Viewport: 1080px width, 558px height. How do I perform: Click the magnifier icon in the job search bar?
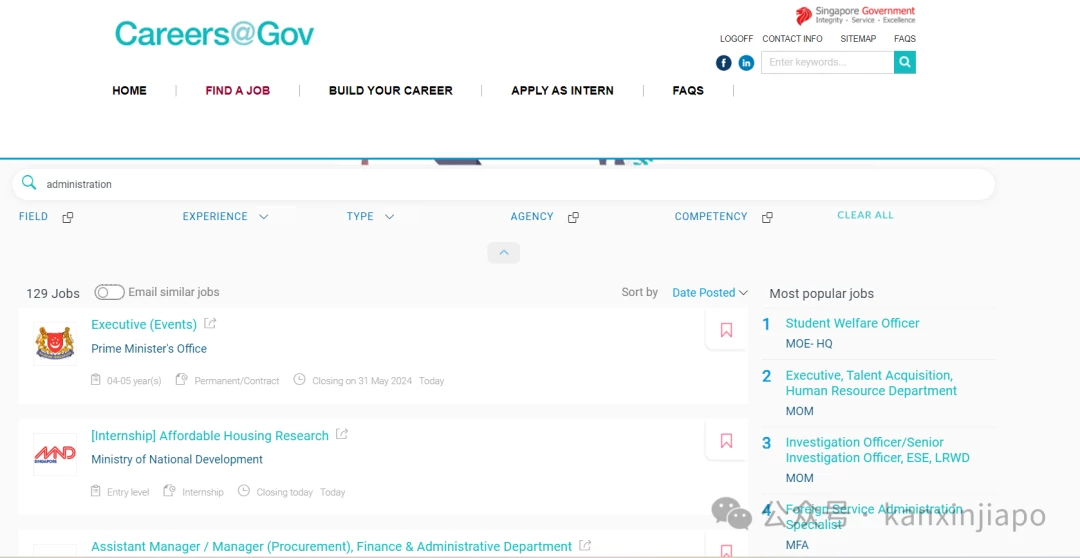(29, 183)
